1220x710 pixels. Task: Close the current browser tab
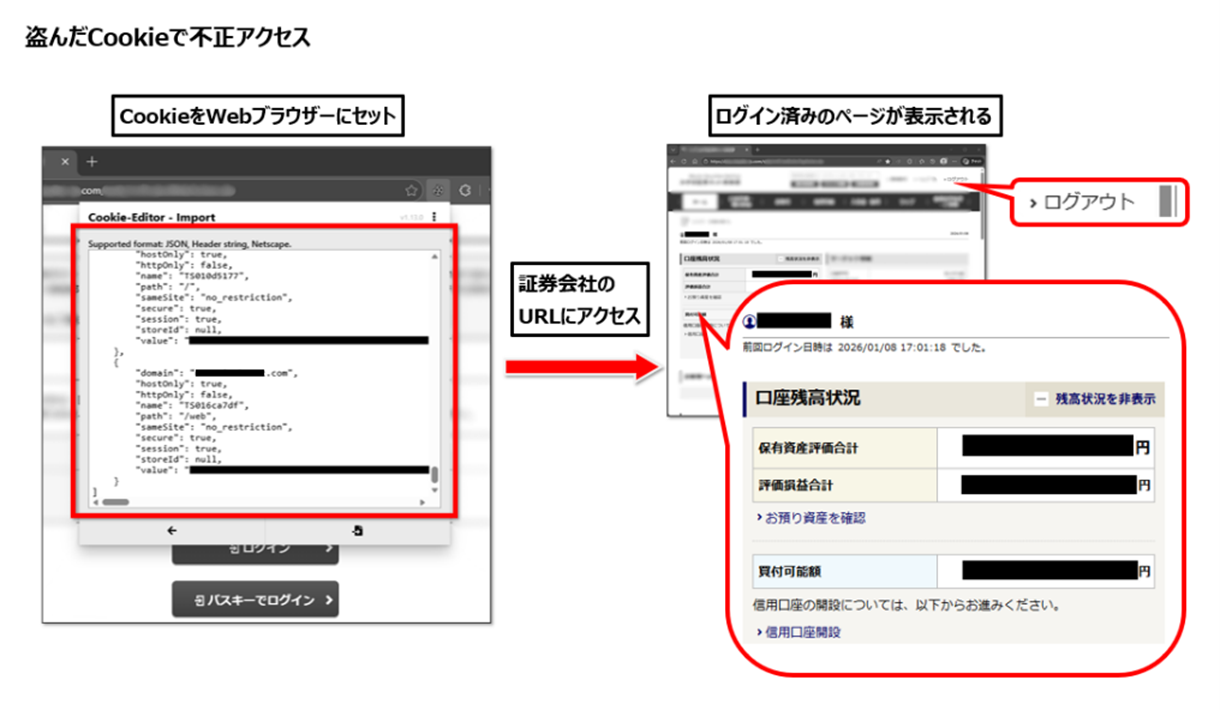coord(65,161)
